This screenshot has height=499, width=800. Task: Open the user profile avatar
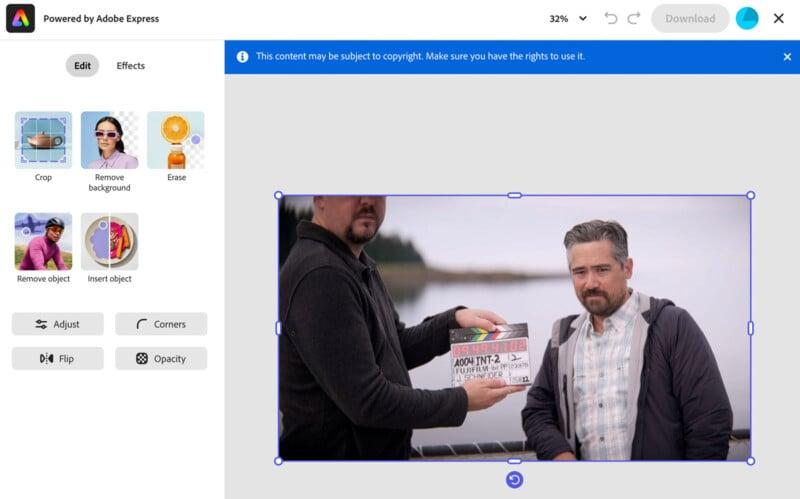(x=747, y=18)
